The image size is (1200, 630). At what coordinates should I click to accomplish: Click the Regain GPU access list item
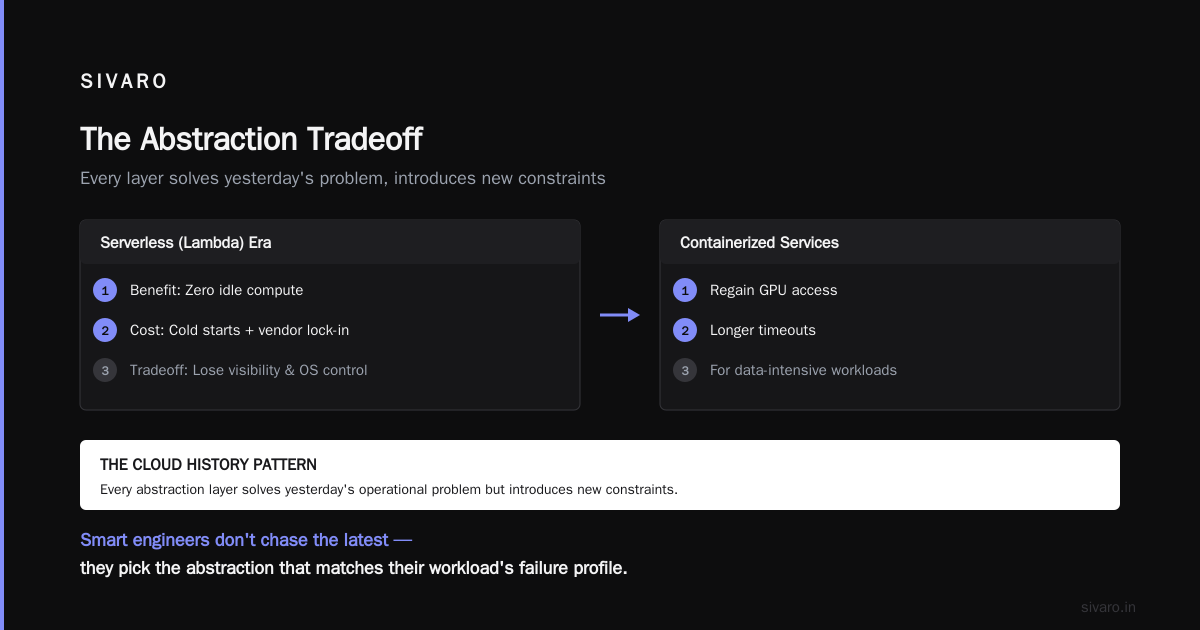click(773, 290)
